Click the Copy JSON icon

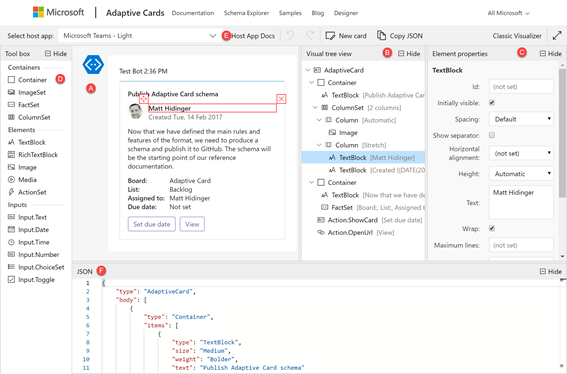pyautogui.click(x=381, y=35)
